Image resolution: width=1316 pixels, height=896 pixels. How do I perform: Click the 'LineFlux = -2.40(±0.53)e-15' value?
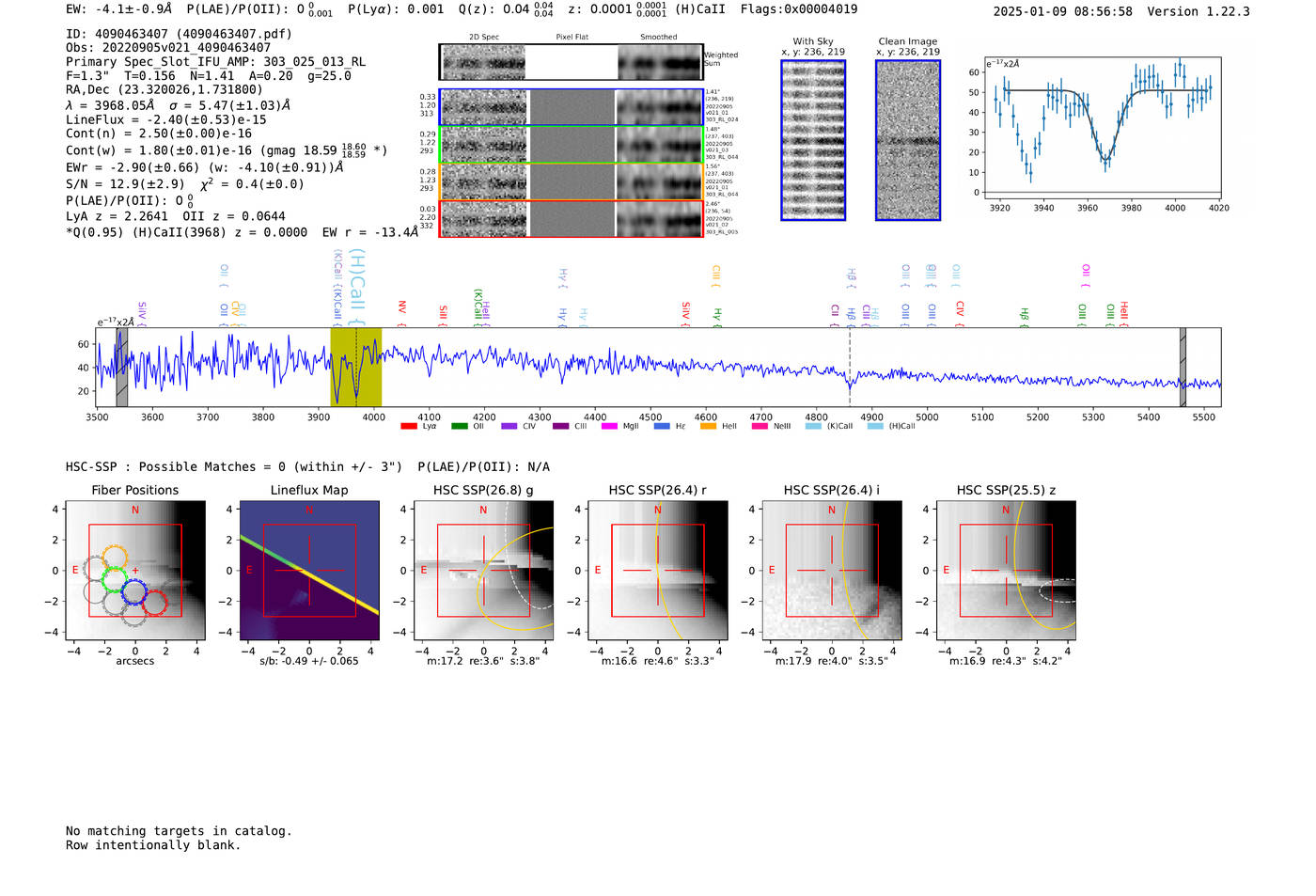pyautogui.click(x=166, y=119)
